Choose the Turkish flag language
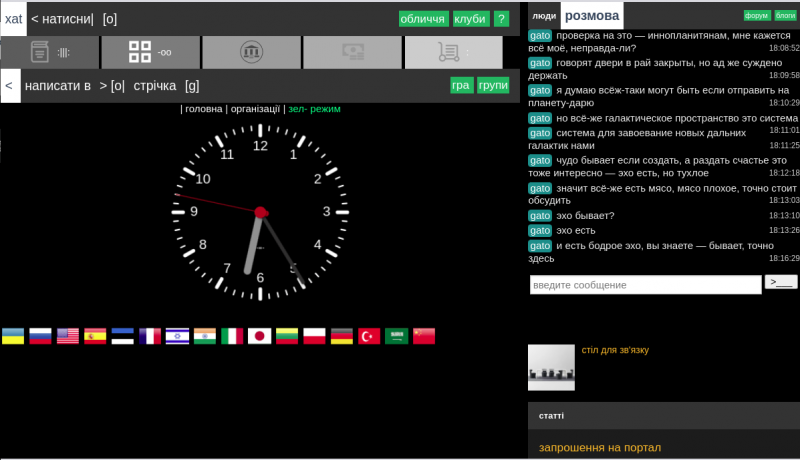 point(370,336)
